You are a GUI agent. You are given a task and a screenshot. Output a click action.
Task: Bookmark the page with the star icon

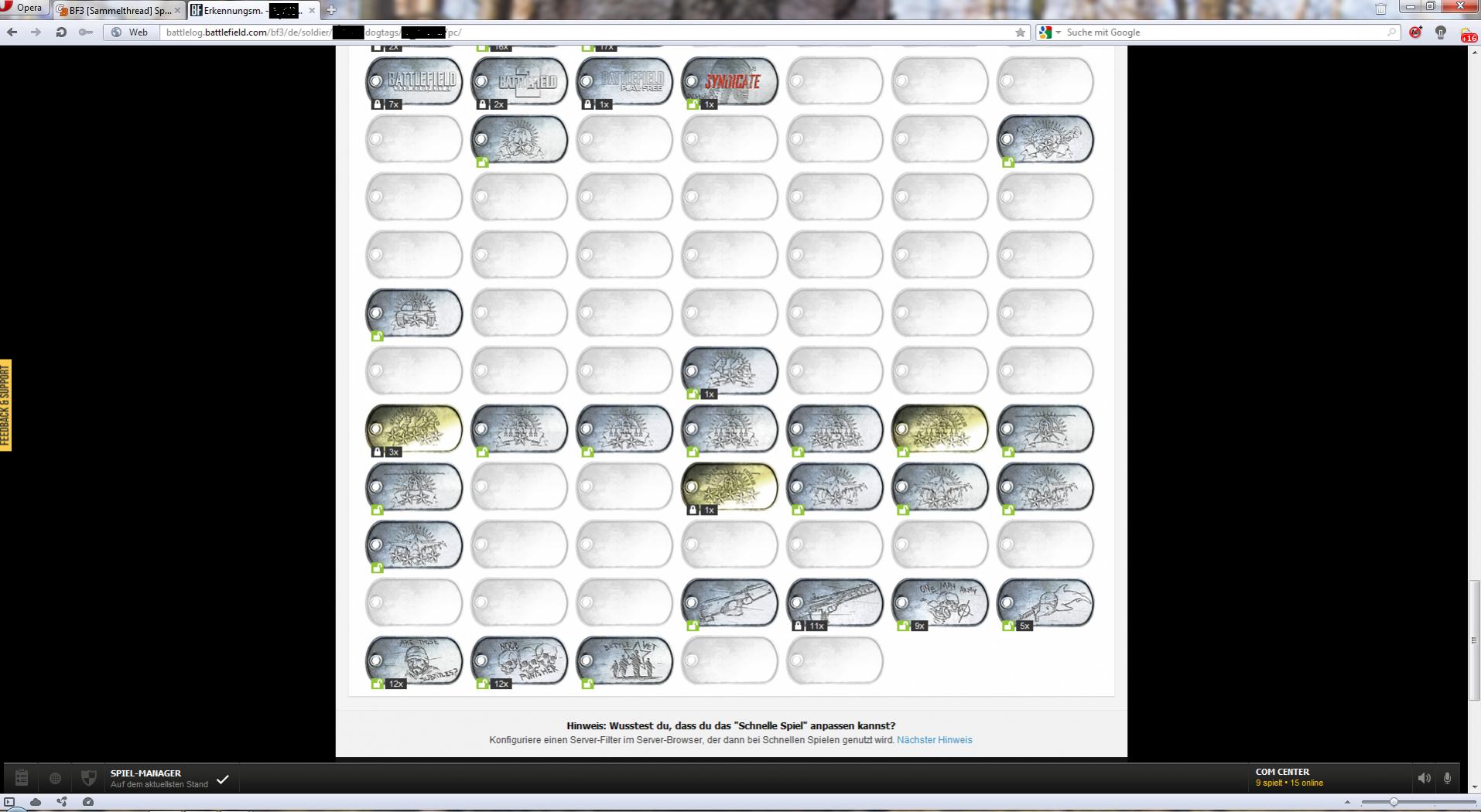1020,32
